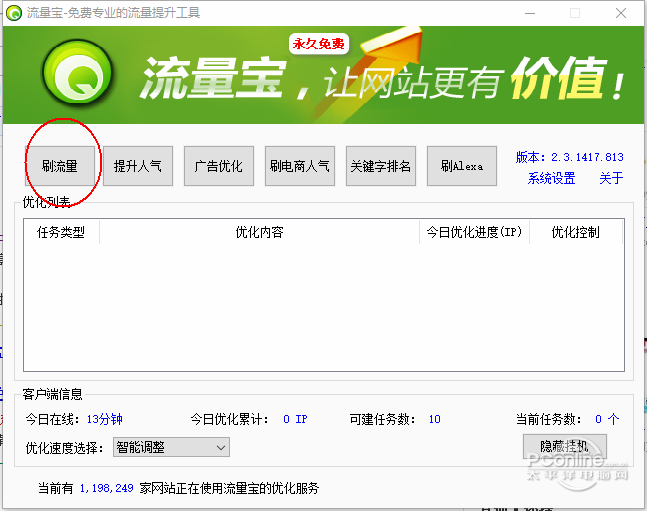Expand the 优化速度选择 dropdown

[171, 447]
